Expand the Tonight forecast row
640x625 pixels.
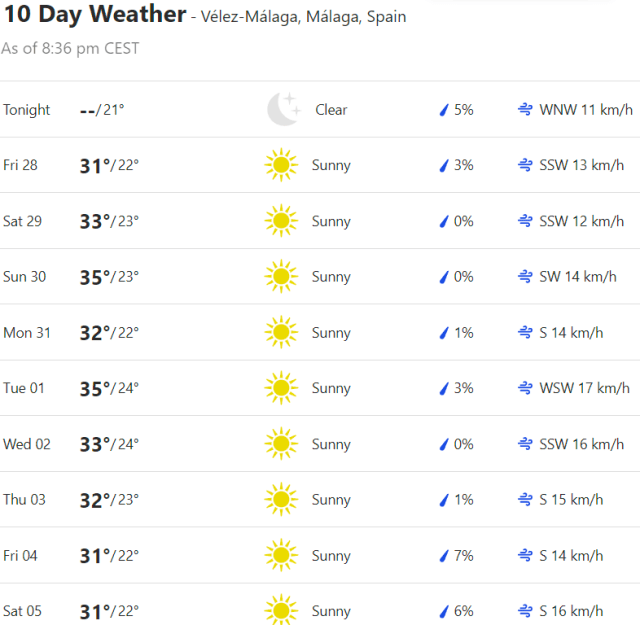[x=320, y=110]
